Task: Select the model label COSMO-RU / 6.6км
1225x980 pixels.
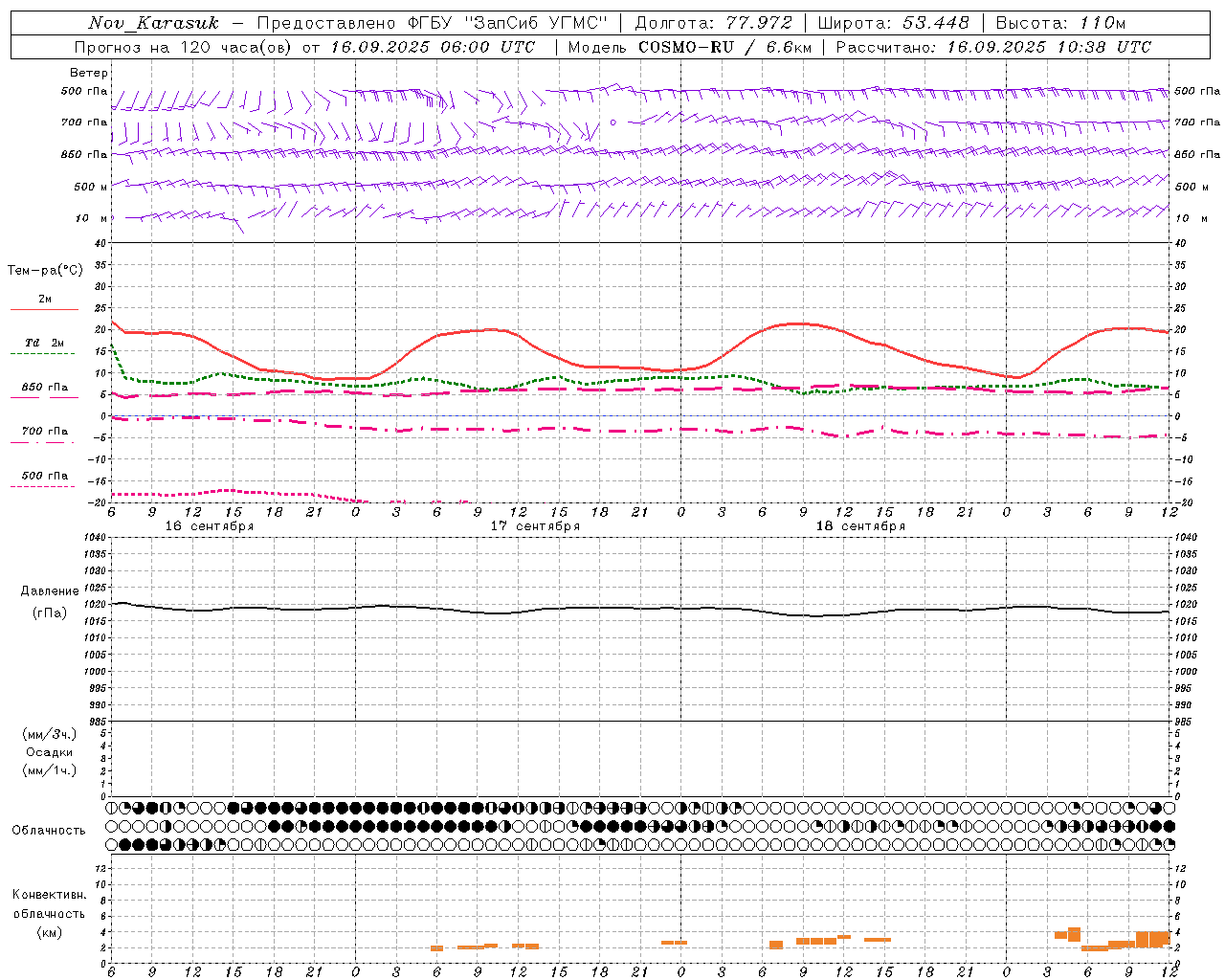Action: coord(724,47)
